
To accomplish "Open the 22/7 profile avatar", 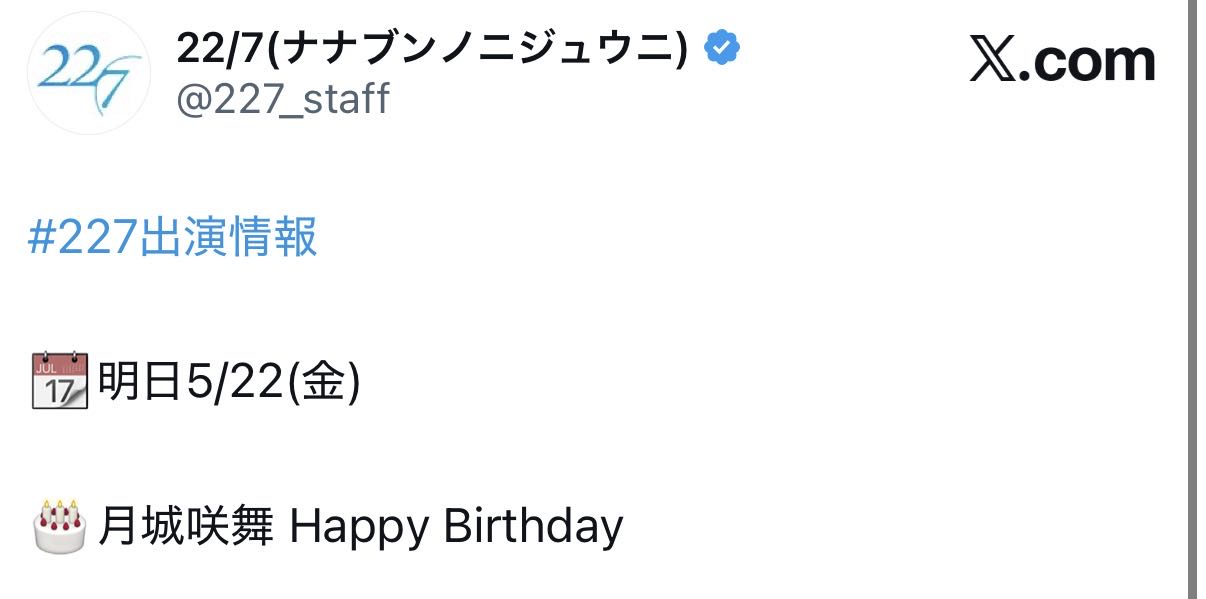I will 89,74.
